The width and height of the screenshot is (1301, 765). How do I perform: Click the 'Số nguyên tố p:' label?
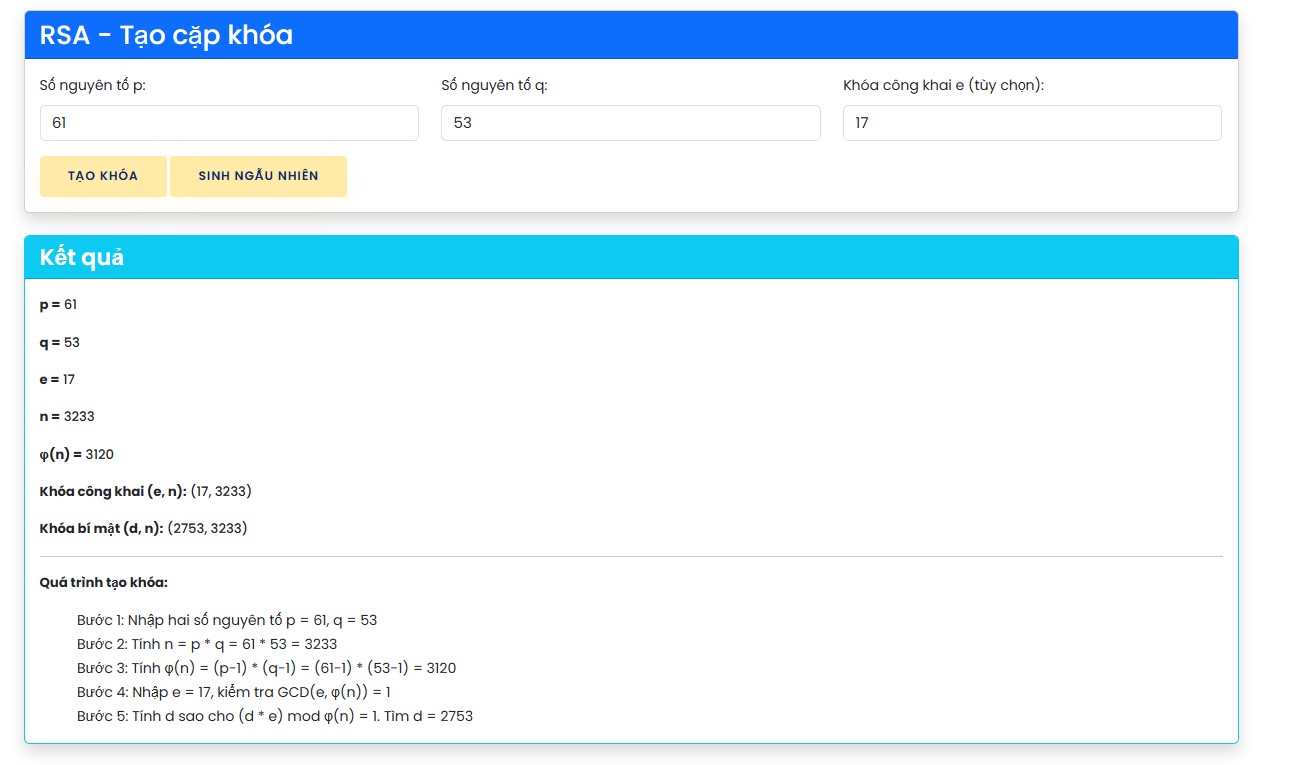click(93, 85)
